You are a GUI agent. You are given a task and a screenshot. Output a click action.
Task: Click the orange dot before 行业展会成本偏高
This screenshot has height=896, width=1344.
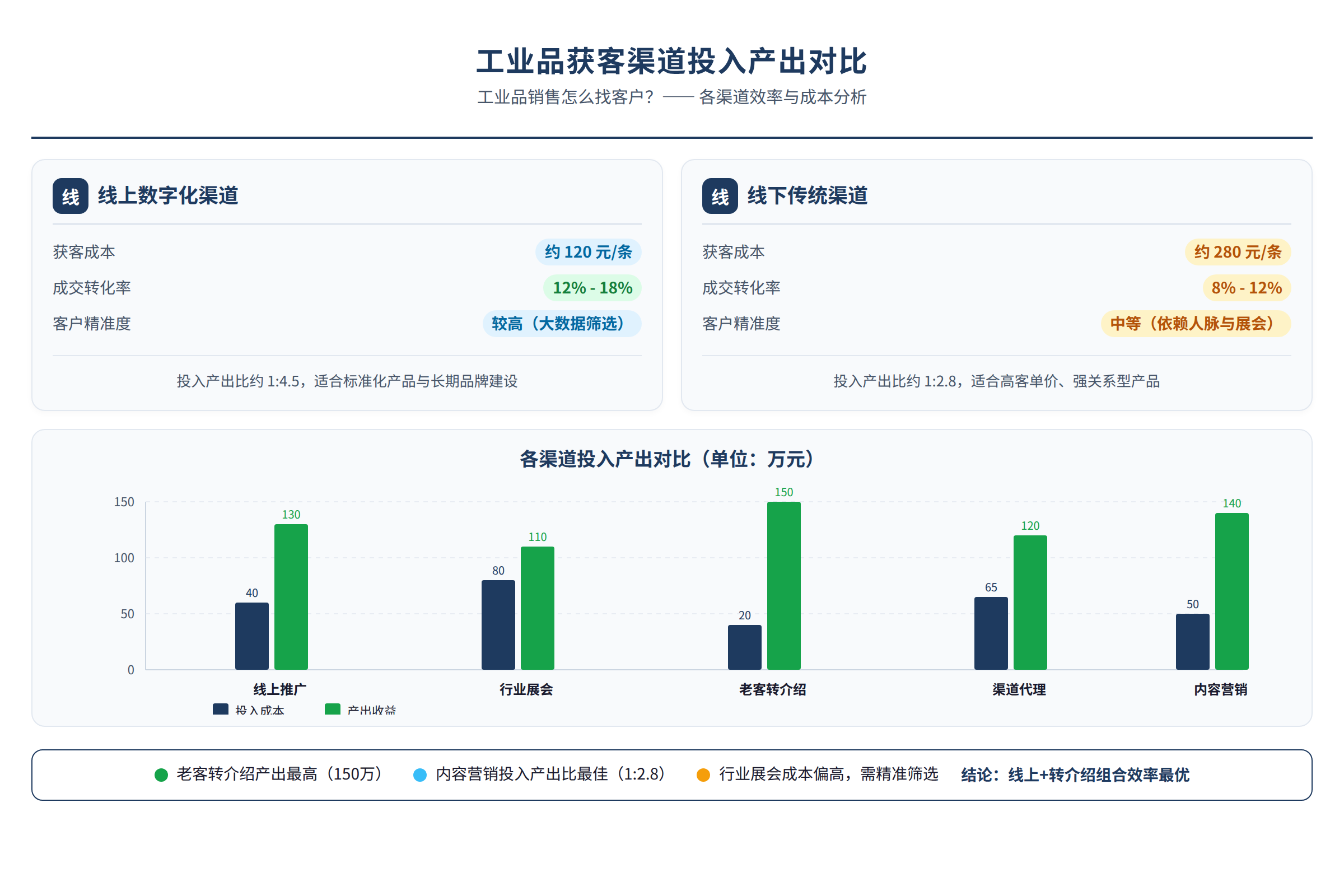click(703, 775)
